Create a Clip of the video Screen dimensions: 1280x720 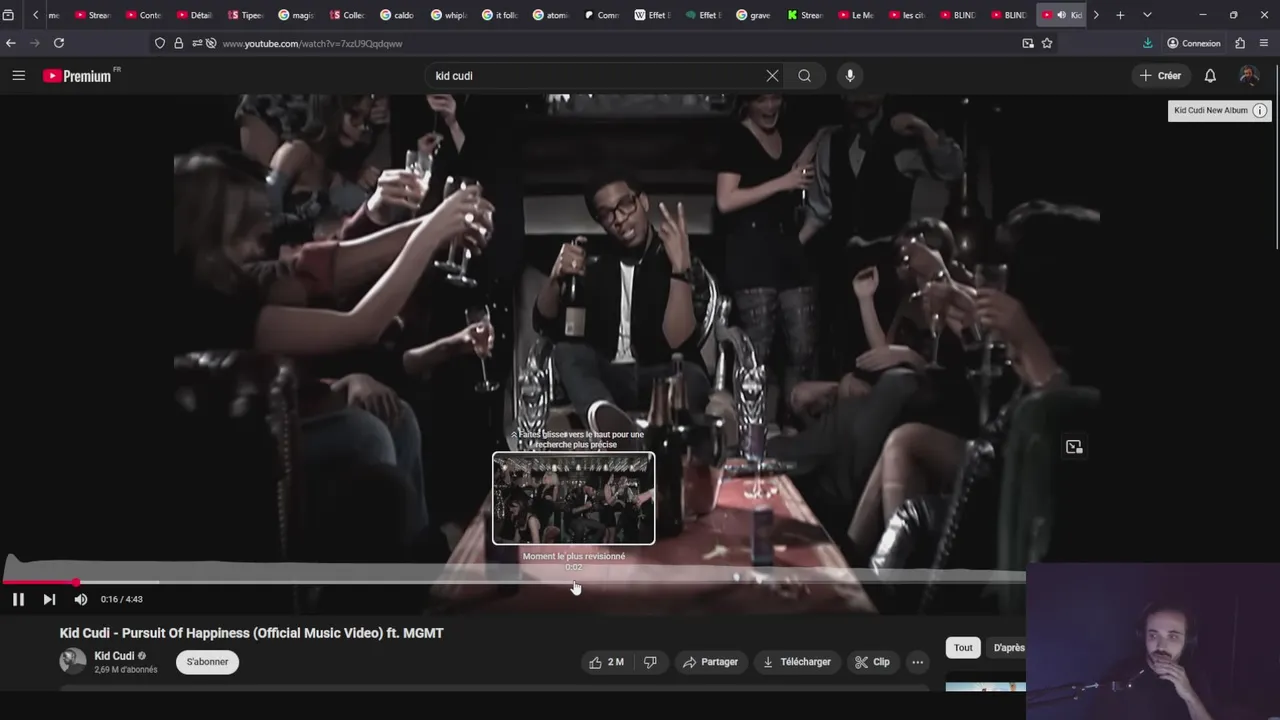[x=872, y=662]
